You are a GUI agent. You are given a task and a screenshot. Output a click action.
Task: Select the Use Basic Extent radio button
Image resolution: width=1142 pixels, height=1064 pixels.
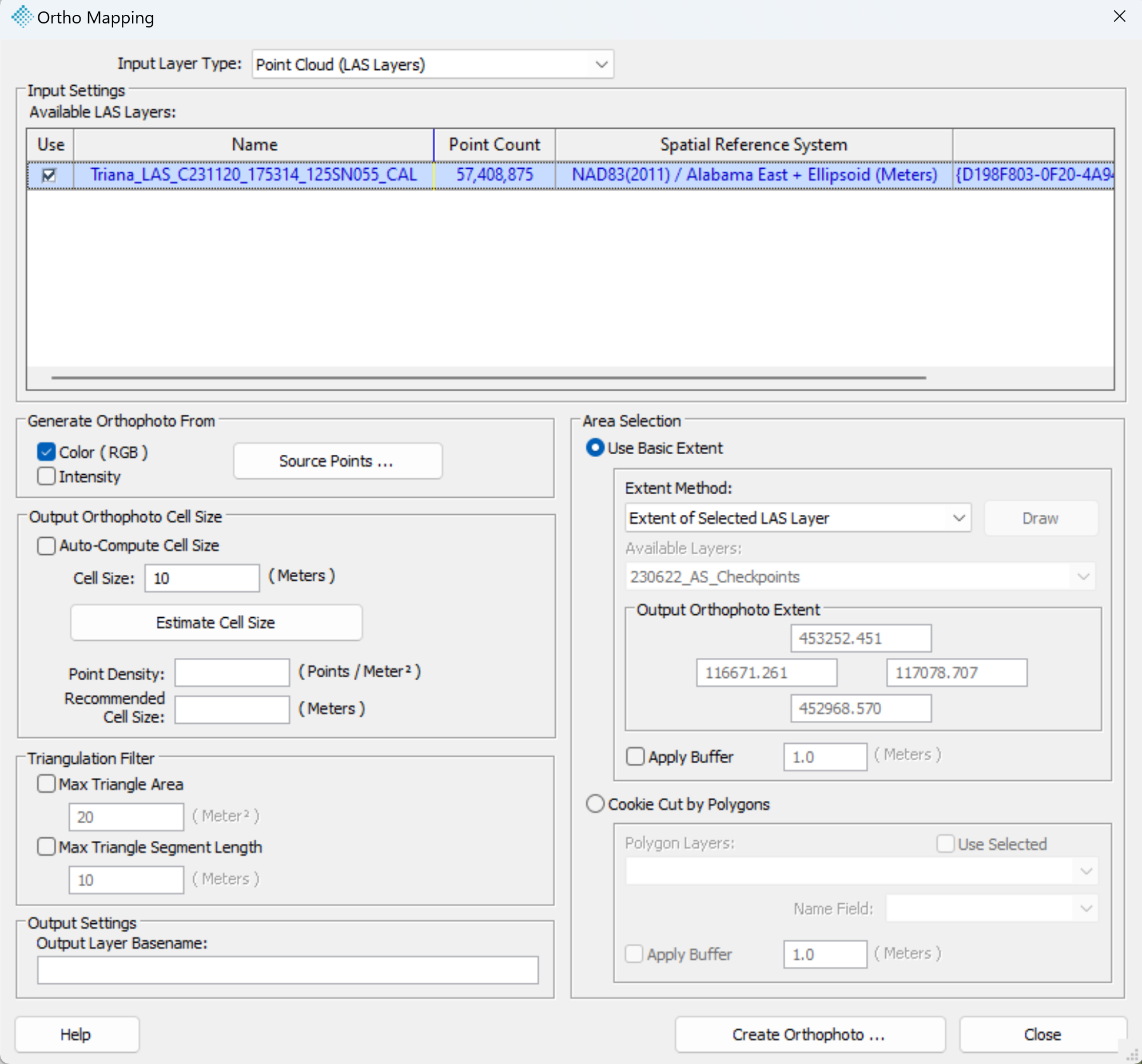click(x=595, y=447)
